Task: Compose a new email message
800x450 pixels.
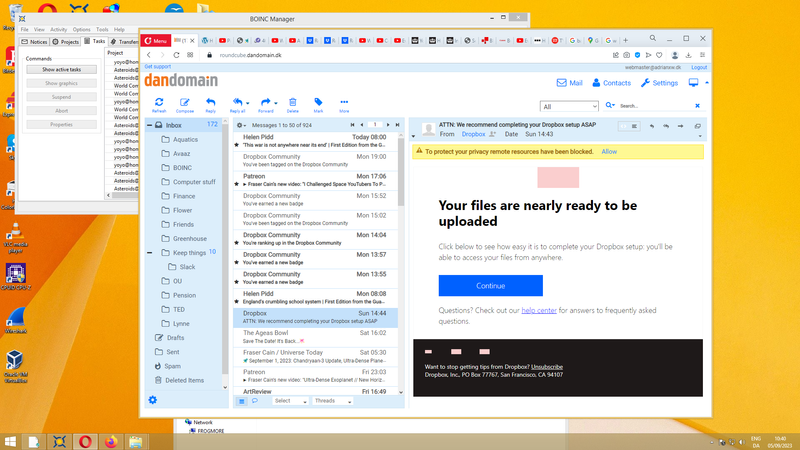Action: 185,105
